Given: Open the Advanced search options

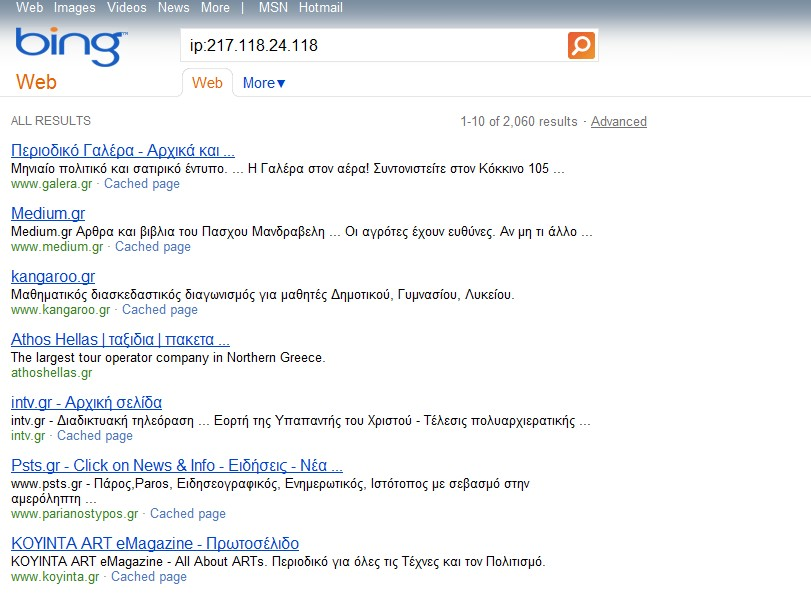Looking at the screenshot, I should coord(618,121).
